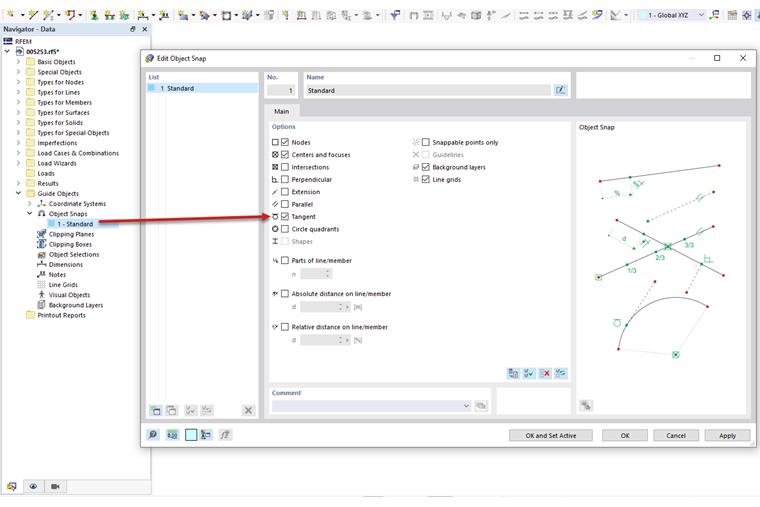Expand the Basic Objects folder

(18, 62)
